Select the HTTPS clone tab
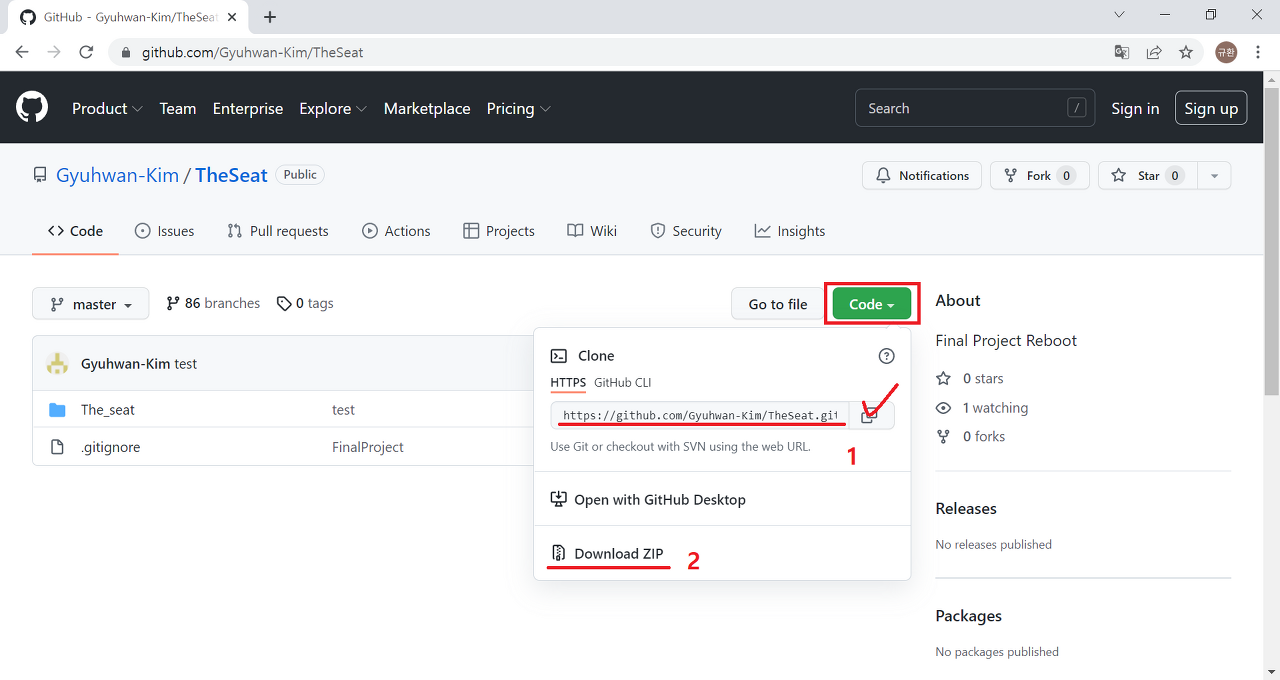Image resolution: width=1280 pixels, height=680 pixels. click(x=568, y=383)
